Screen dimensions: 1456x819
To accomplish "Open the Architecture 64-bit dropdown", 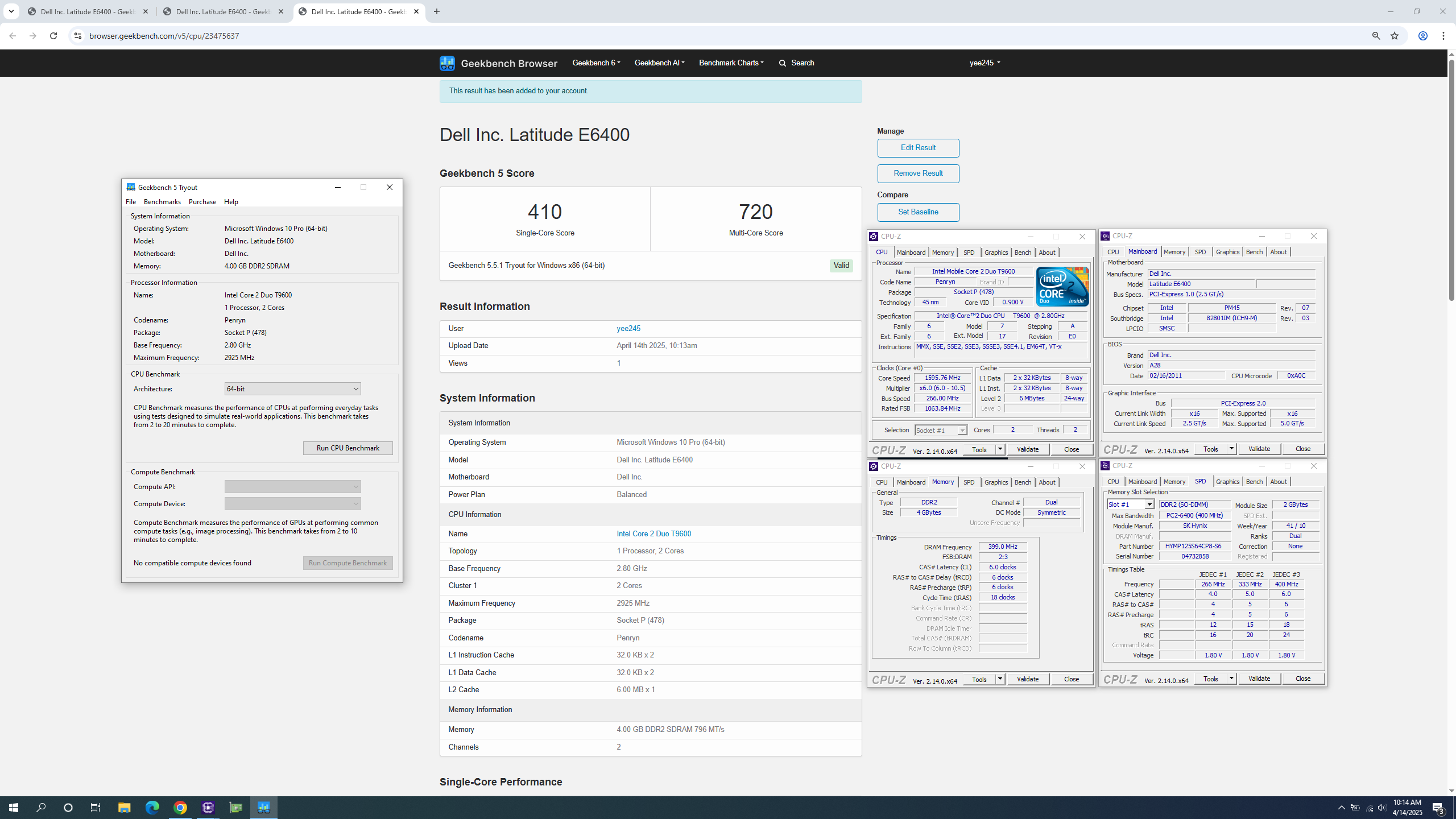I will [x=292, y=389].
